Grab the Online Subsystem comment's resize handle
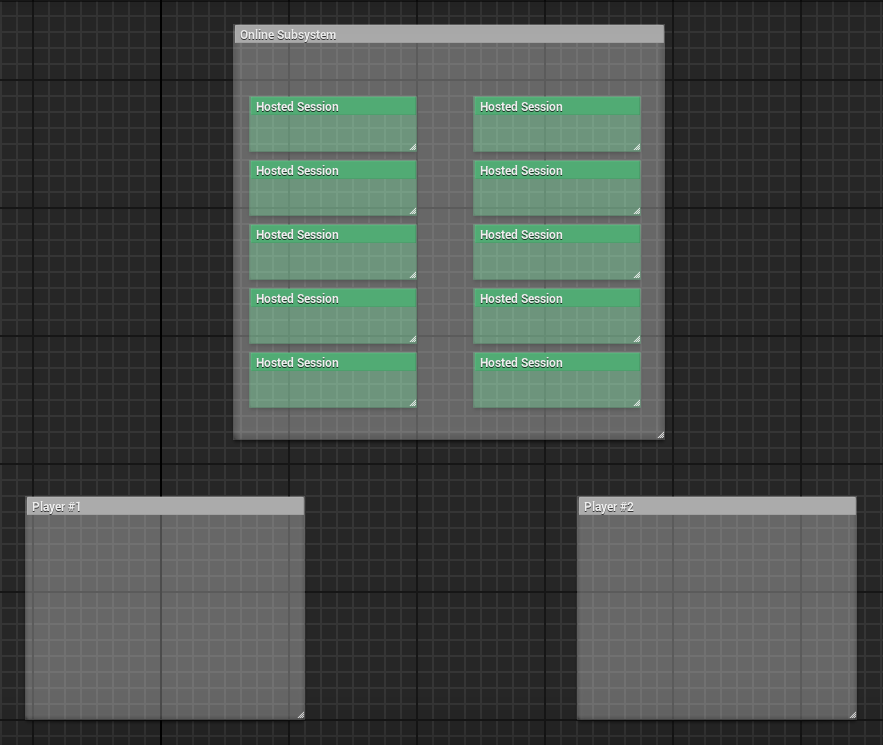 pos(661,435)
